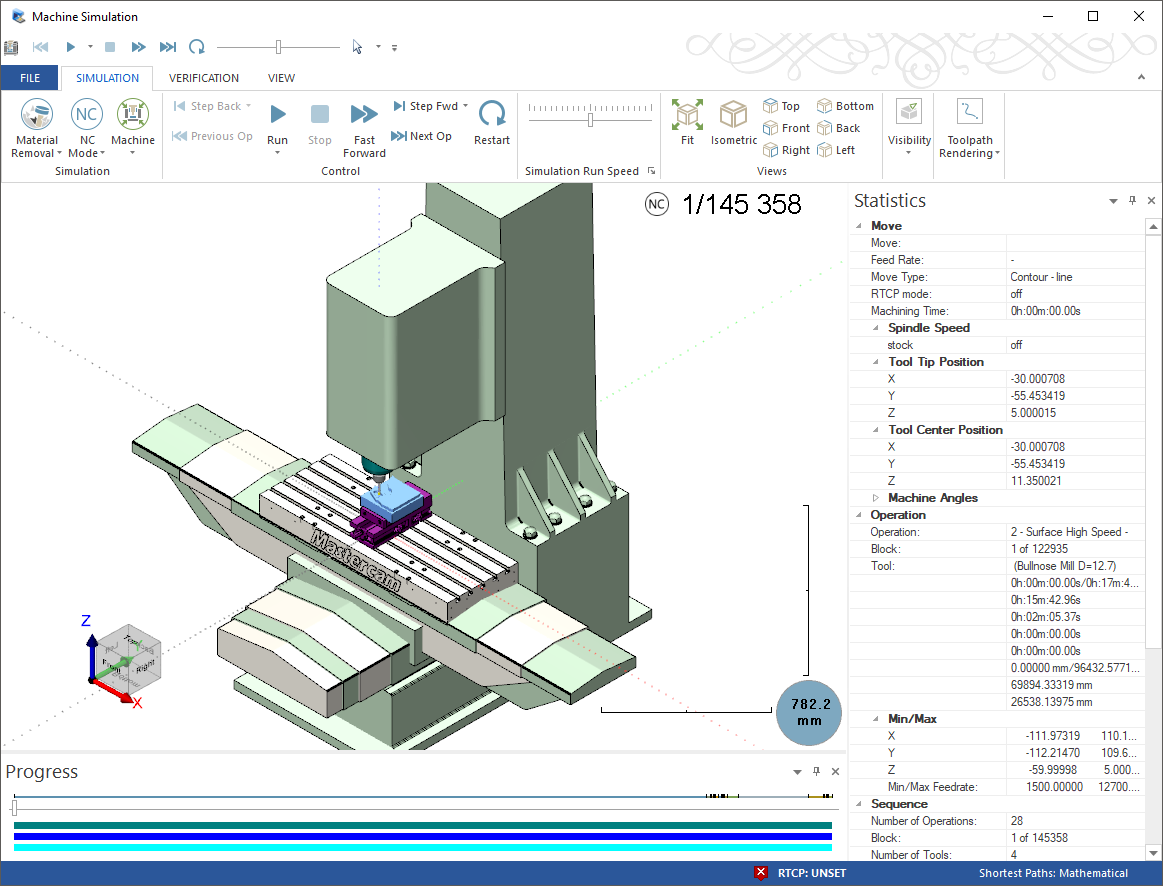Screen dimensions: 1163x886
Task: Collapse the Tool Center Position section
Action: coord(876,430)
